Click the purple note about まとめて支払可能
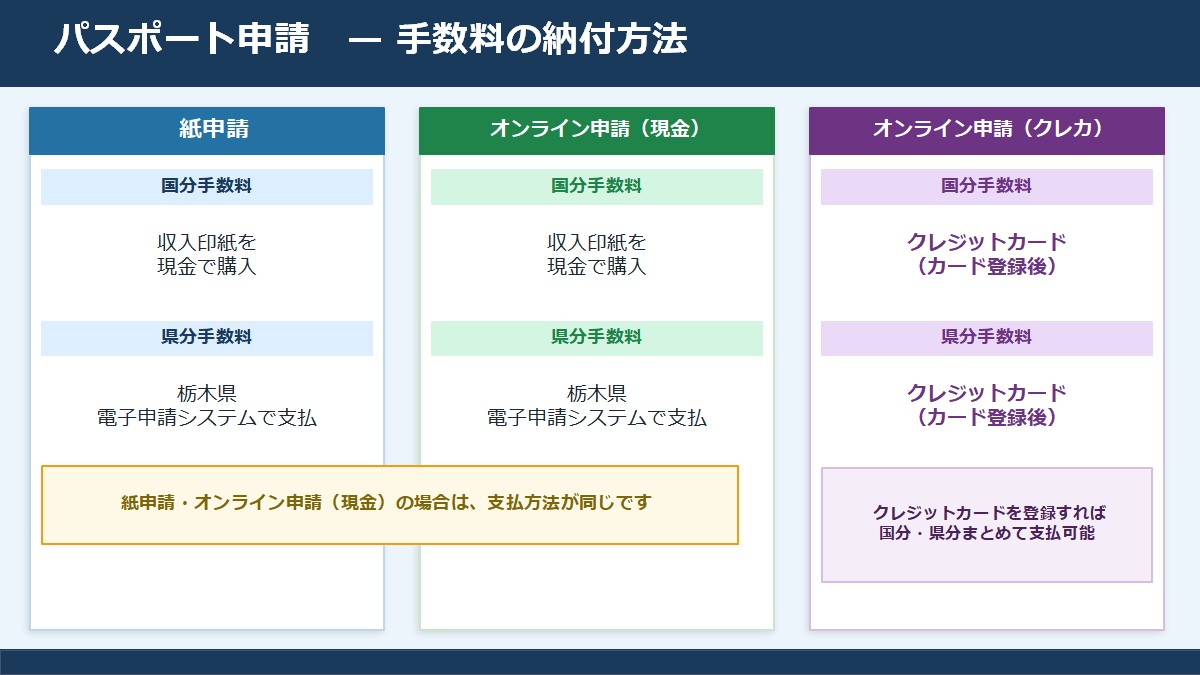This screenshot has width=1200, height=675. pos(986,524)
